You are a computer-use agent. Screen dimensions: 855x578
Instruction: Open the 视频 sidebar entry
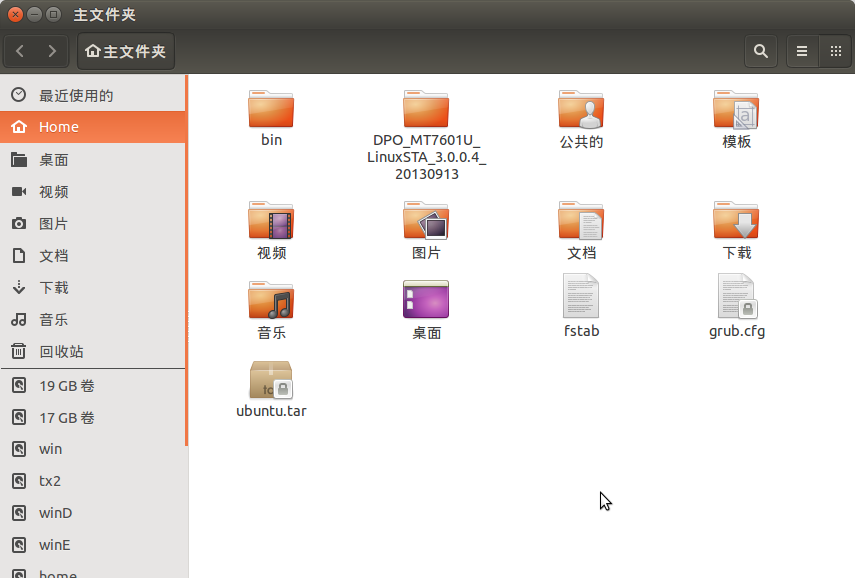pyautogui.click(x=93, y=192)
